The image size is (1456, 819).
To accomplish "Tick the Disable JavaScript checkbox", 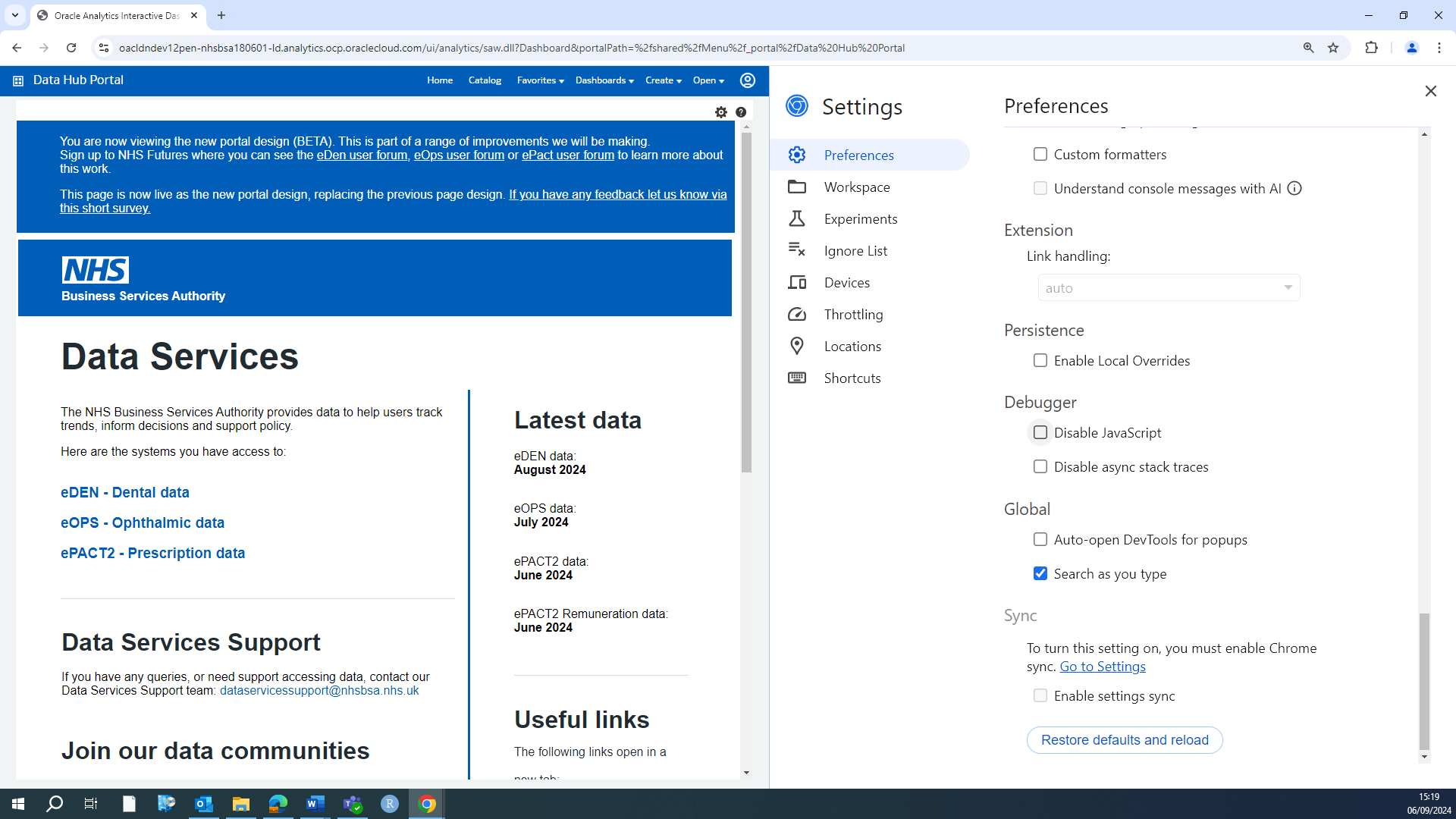I will pos(1040,432).
